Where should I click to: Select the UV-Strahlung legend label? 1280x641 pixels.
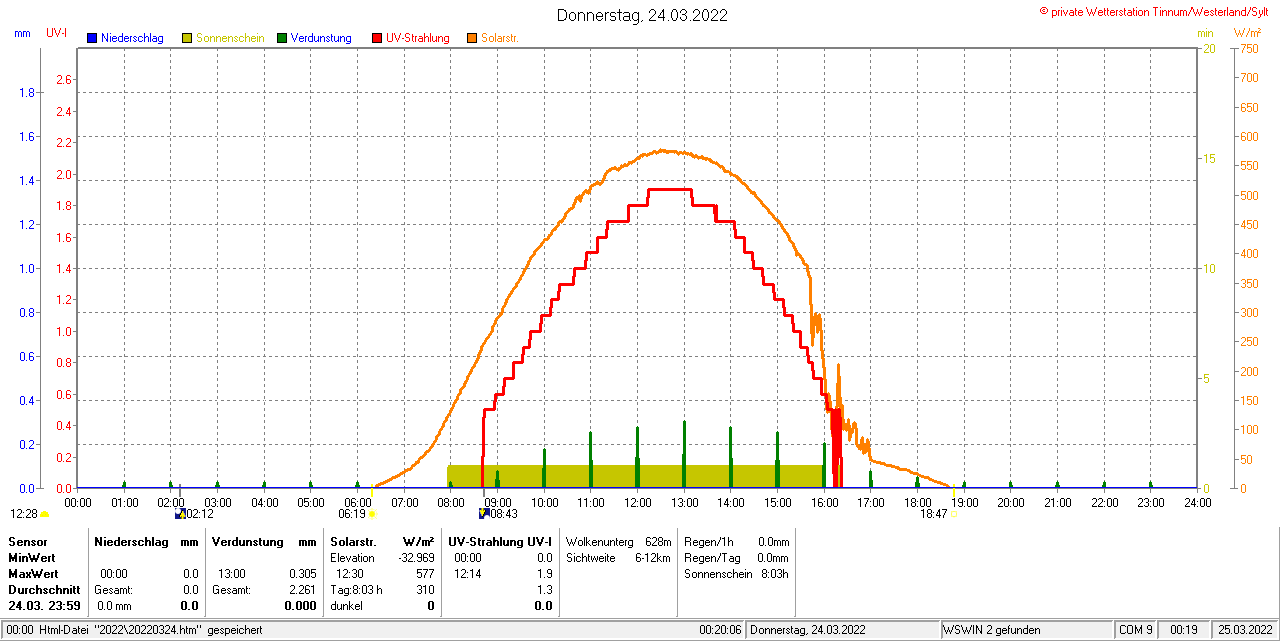point(419,38)
